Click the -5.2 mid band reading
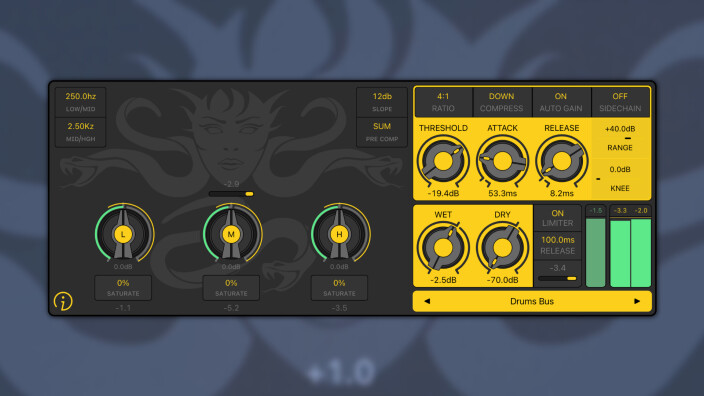Screen dimensions: 704x396 [231, 308]
